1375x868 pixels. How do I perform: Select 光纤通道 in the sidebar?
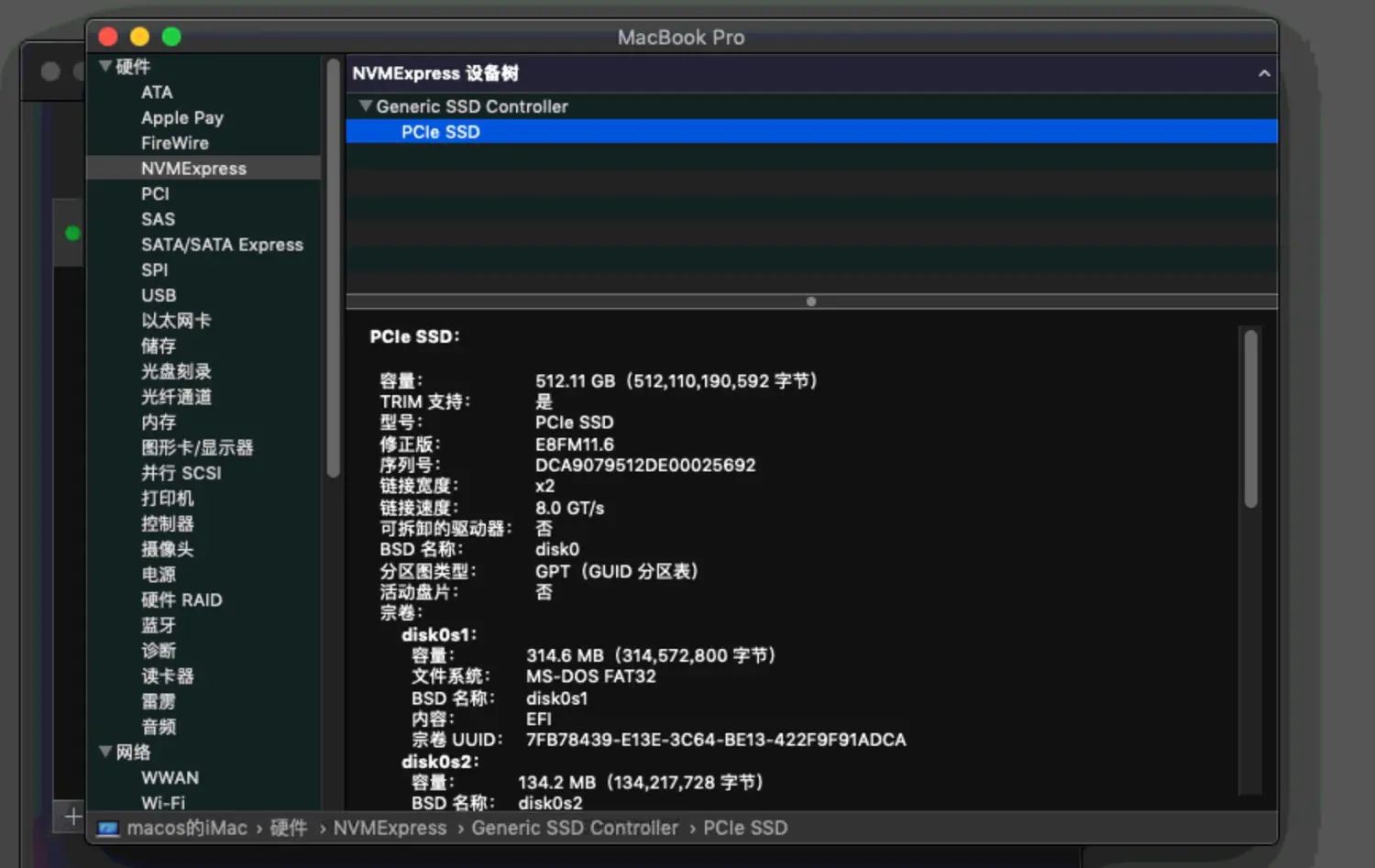click(x=176, y=397)
